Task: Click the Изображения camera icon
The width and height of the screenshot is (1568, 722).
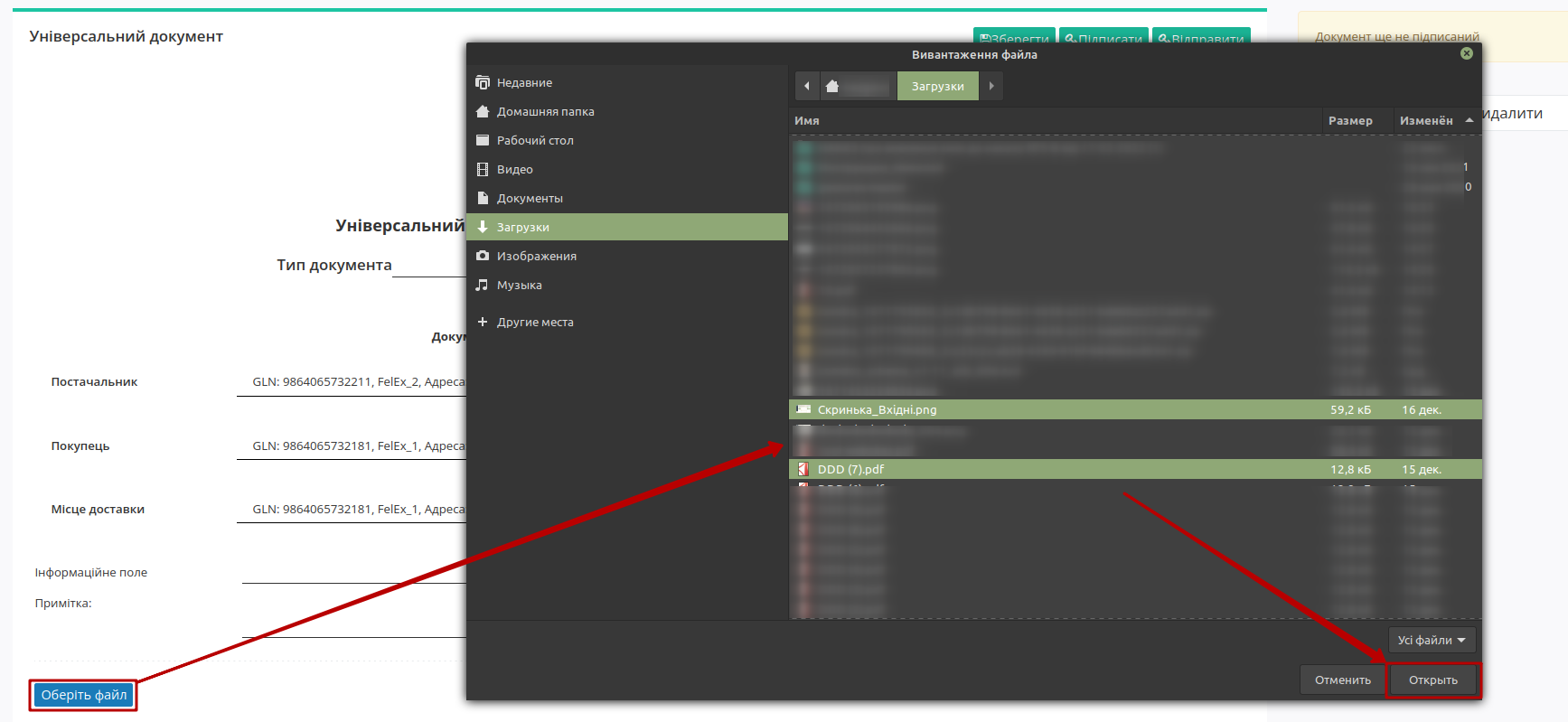Action: pyautogui.click(x=483, y=256)
